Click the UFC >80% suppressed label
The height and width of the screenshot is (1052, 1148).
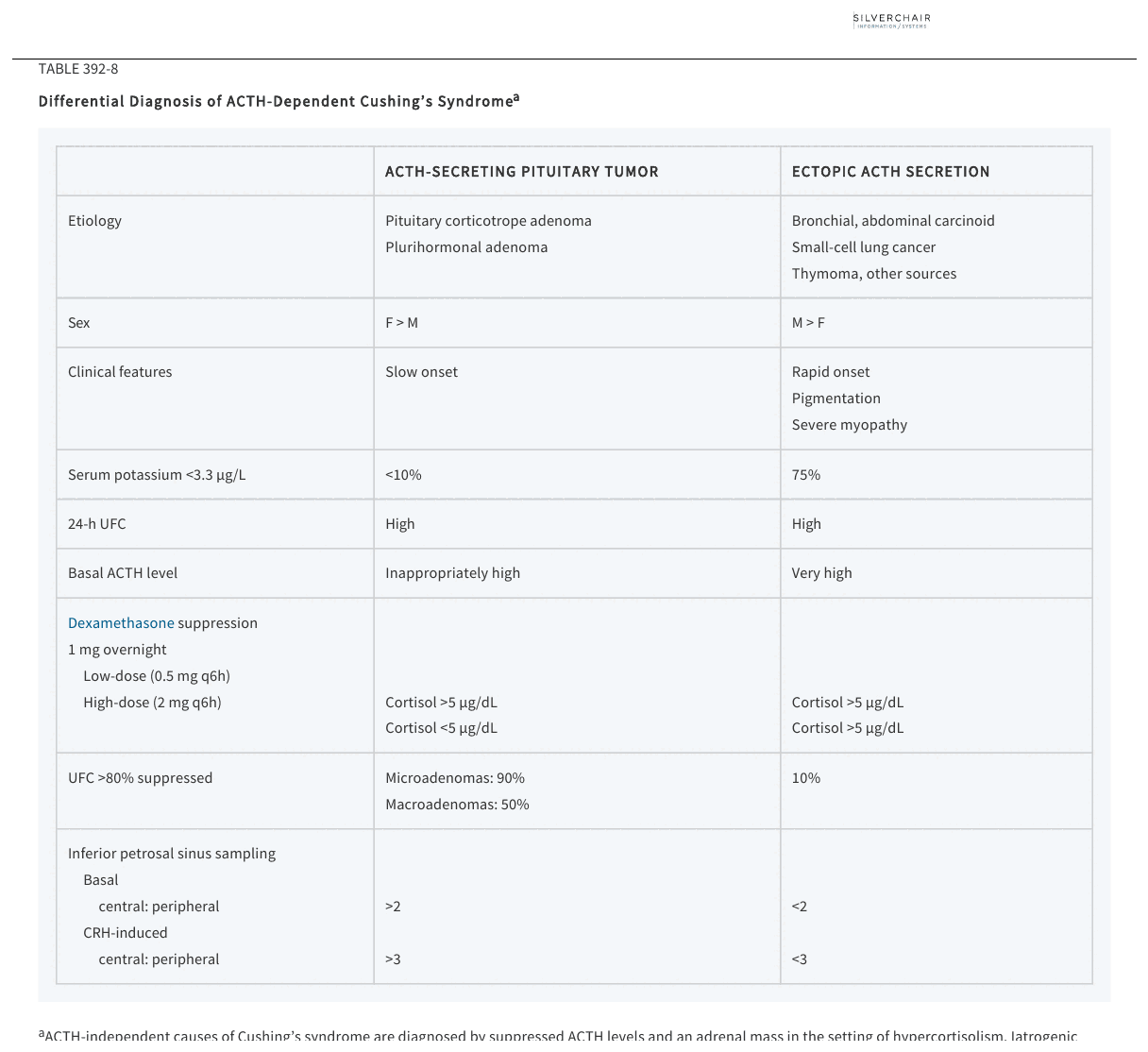140,778
